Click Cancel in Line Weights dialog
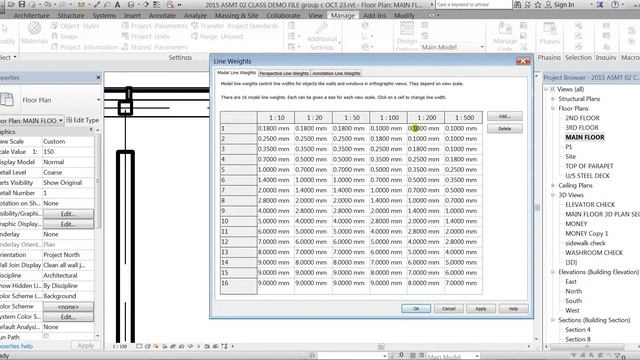Image resolution: width=640 pixels, height=360 pixels. coord(449,309)
